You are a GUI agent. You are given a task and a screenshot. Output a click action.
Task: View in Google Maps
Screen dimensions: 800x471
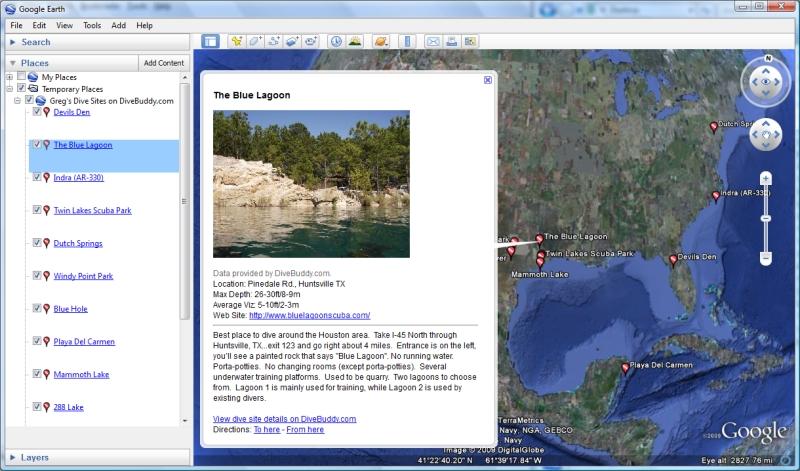tap(470, 41)
